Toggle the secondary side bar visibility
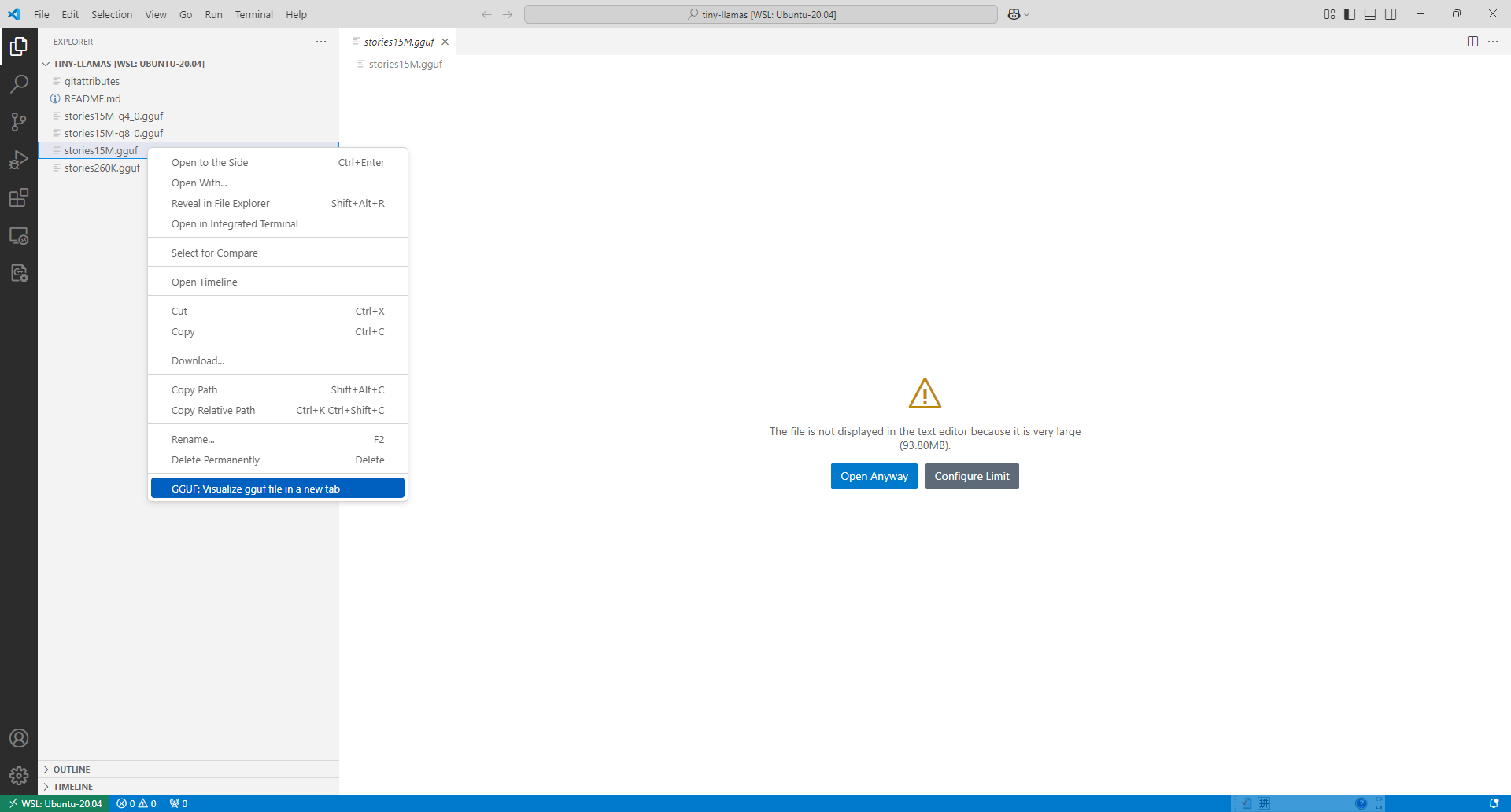The height and width of the screenshot is (812, 1511). point(1391,14)
